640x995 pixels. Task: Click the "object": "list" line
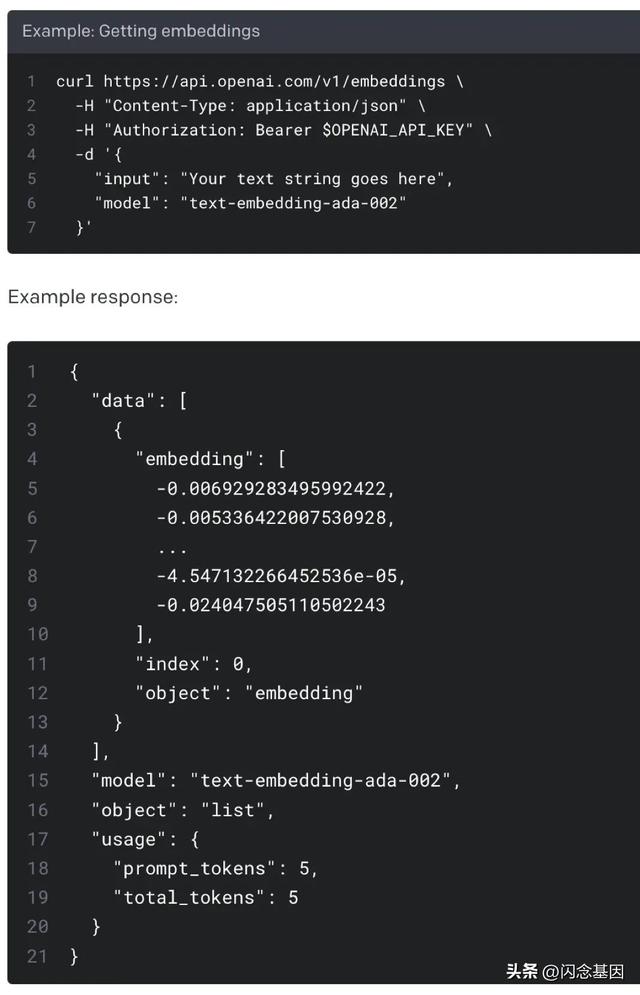coord(183,810)
